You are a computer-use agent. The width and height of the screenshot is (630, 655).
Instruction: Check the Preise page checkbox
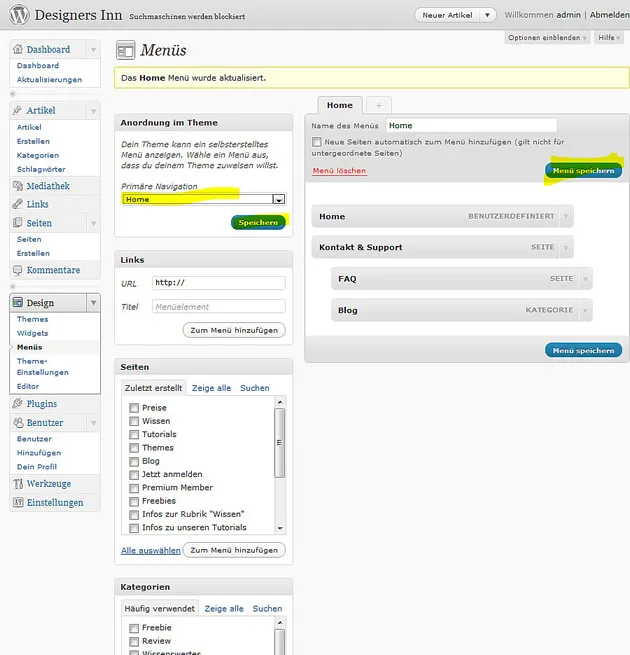point(134,408)
